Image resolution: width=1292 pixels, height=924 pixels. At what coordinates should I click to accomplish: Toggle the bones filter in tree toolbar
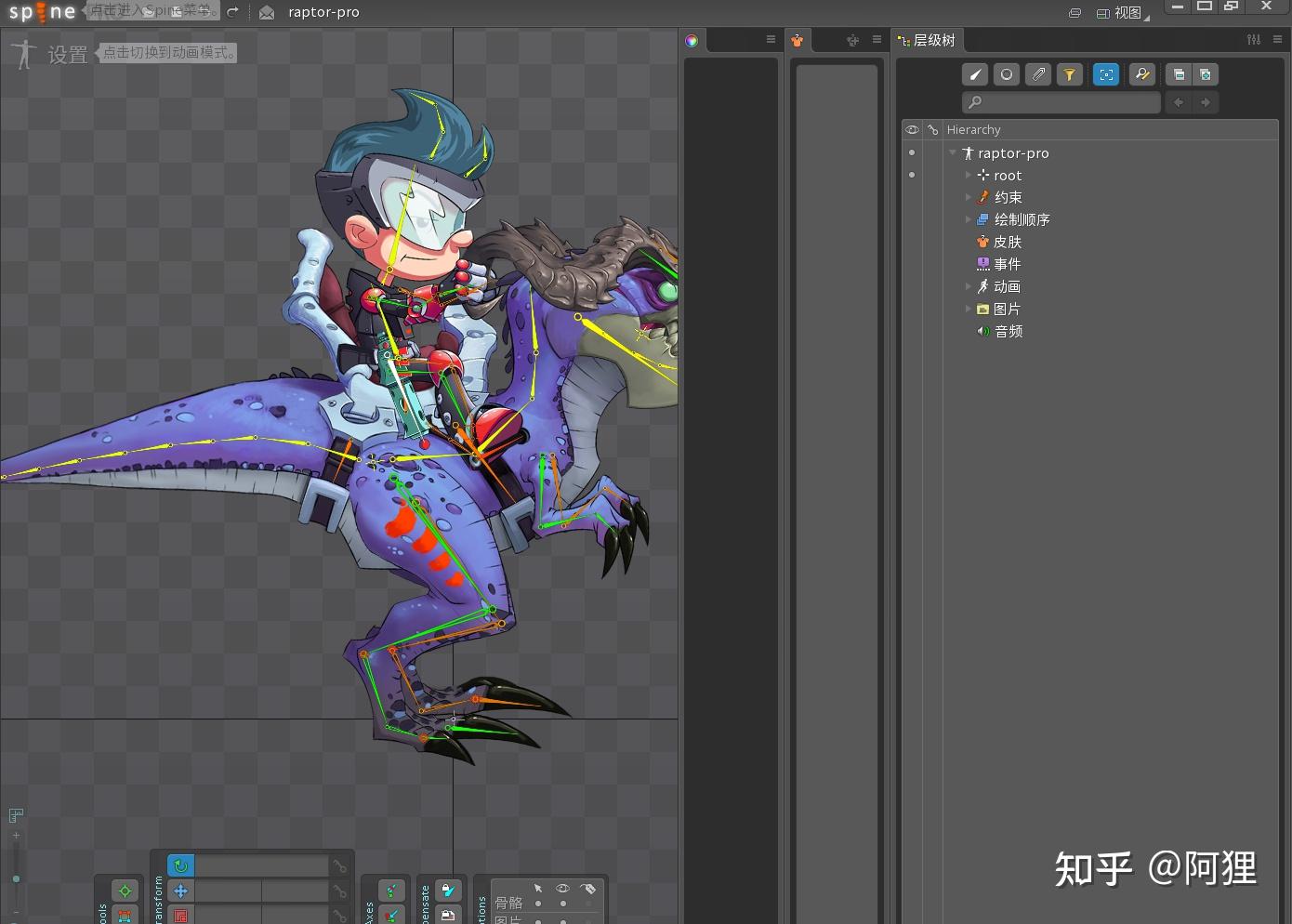click(975, 74)
